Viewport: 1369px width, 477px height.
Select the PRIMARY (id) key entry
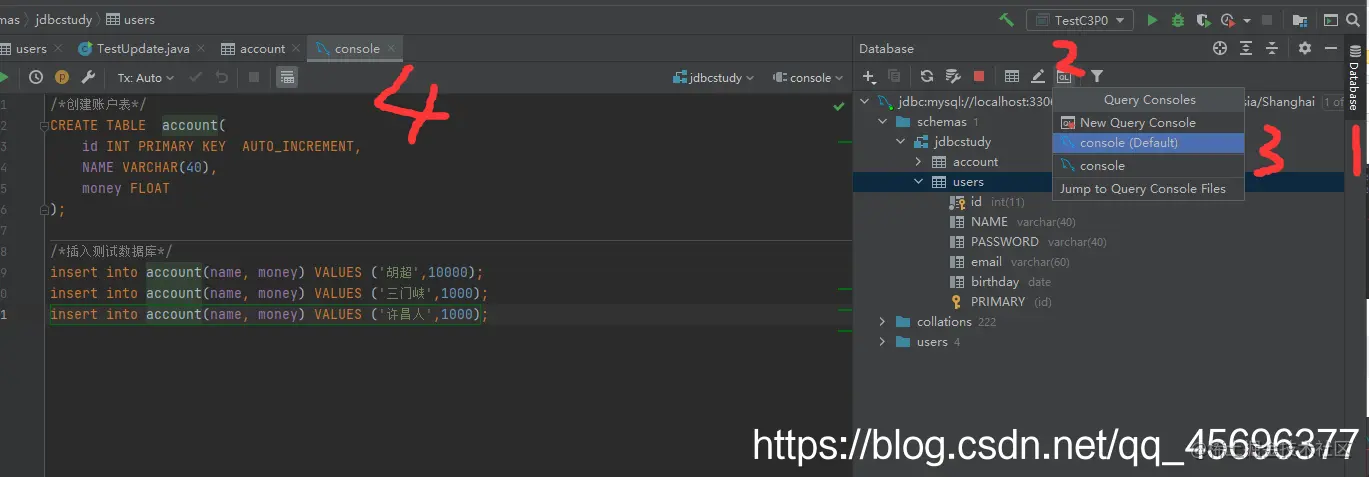tap(1000, 302)
